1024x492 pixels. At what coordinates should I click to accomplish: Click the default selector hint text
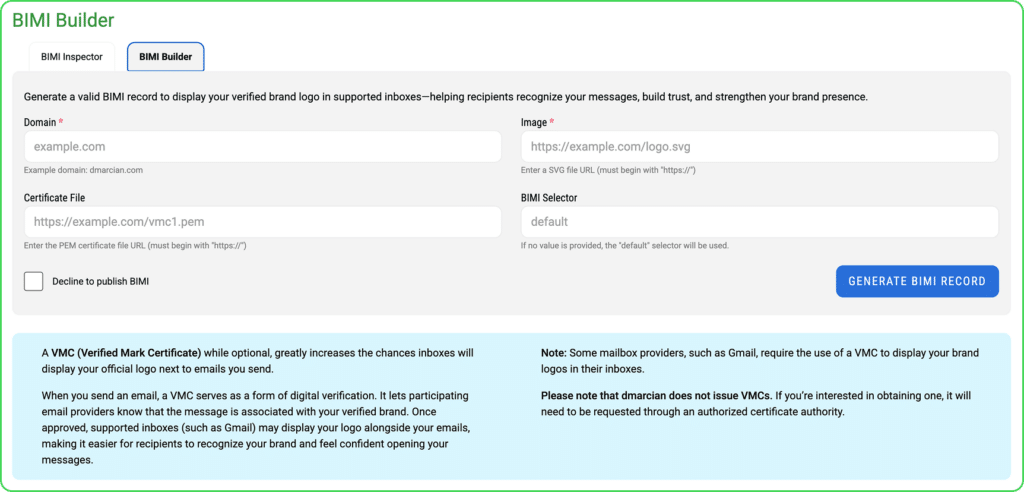(624, 246)
